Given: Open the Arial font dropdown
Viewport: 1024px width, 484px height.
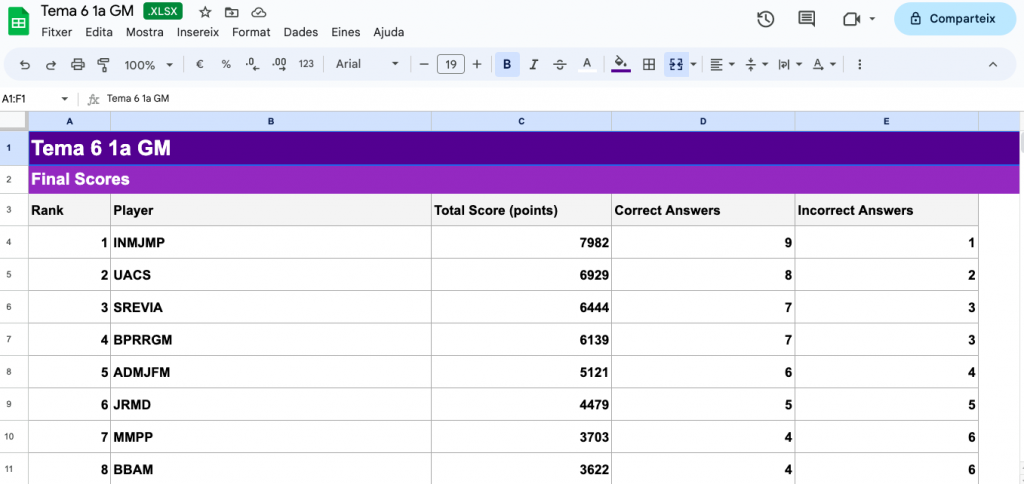Looking at the screenshot, I should point(367,64).
